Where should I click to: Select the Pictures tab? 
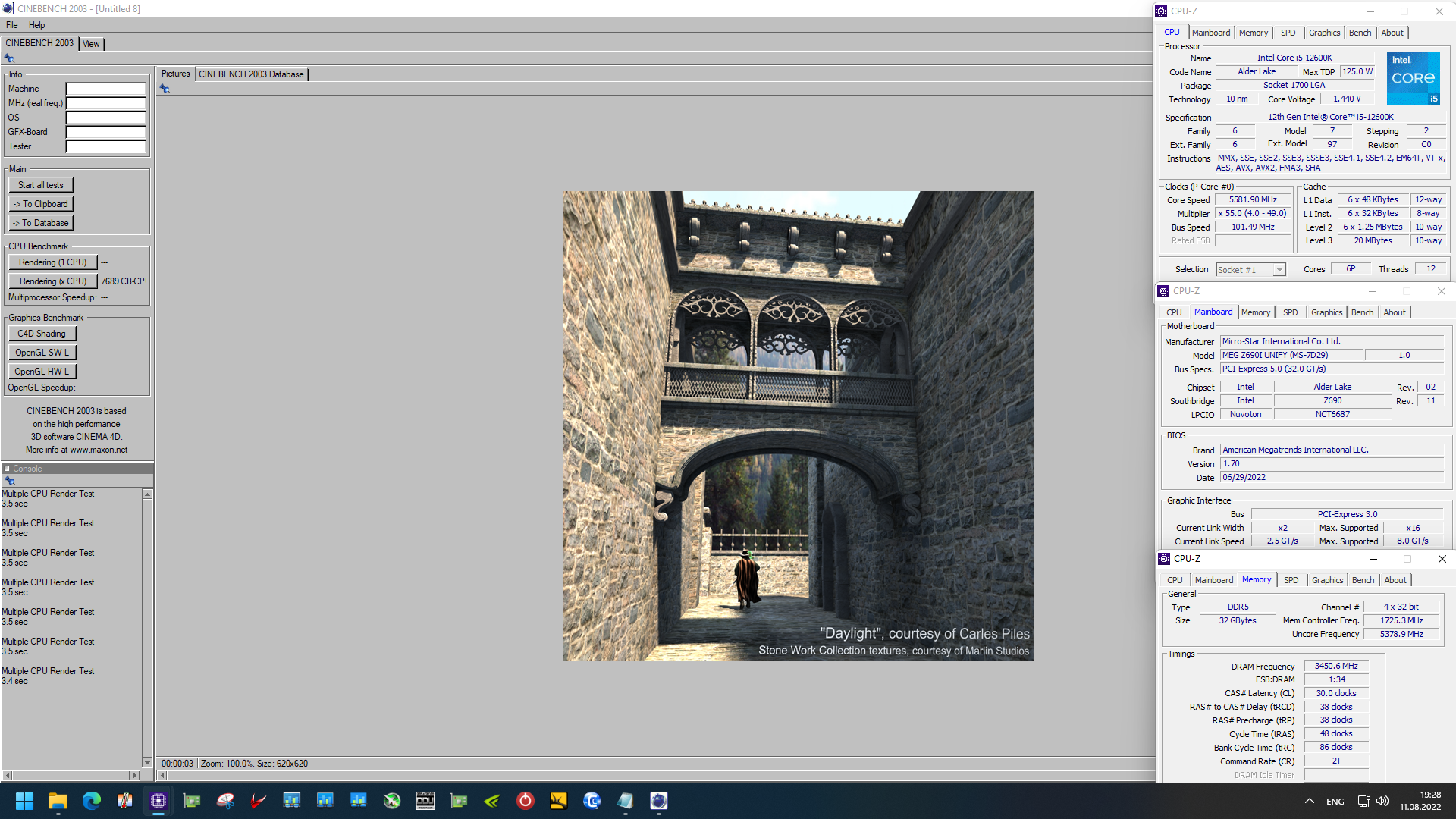(175, 74)
